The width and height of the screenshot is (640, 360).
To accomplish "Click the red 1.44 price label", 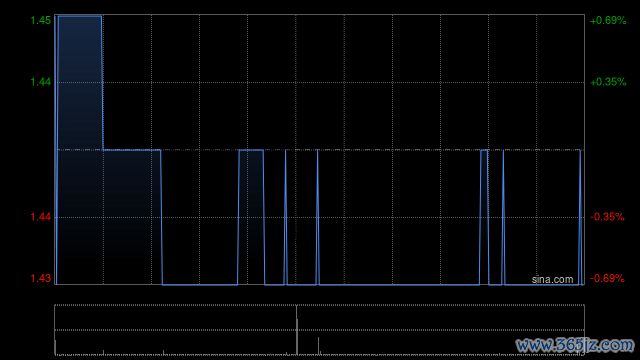I will pos(41,217).
